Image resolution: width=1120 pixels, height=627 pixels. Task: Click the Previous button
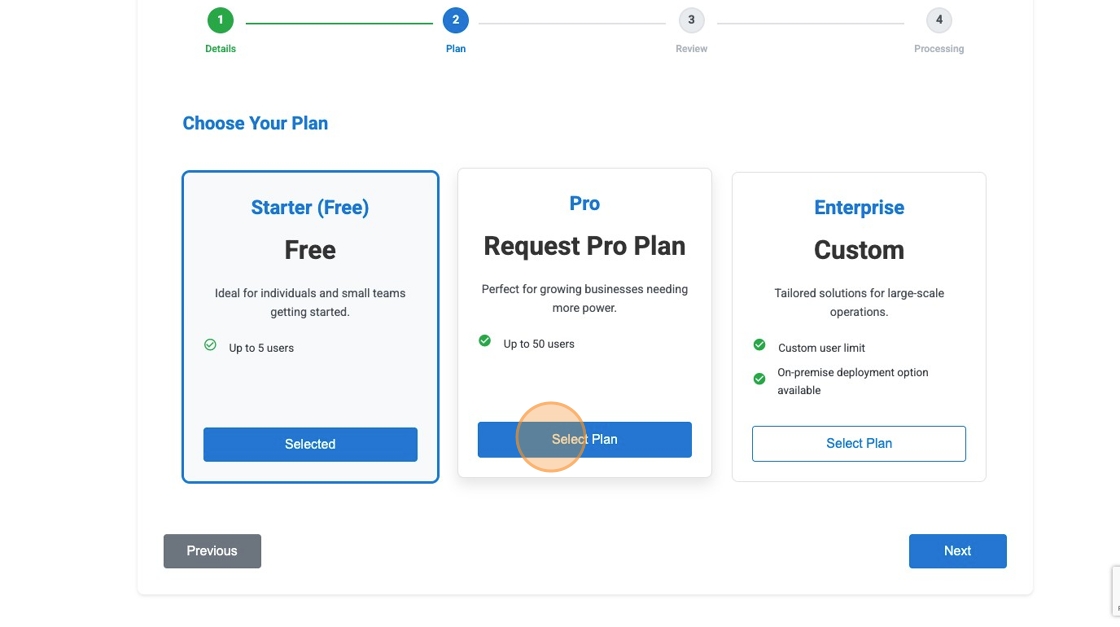pyautogui.click(x=212, y=550)
